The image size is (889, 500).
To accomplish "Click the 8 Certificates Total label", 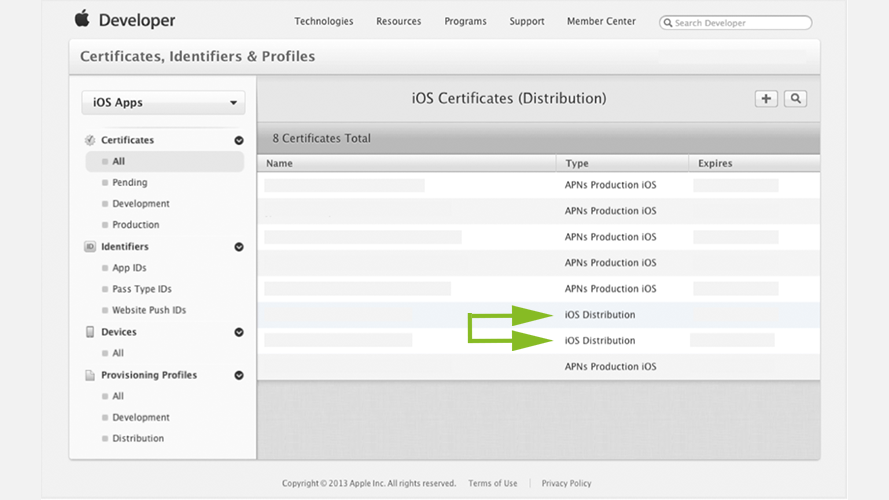I will 321,138.
